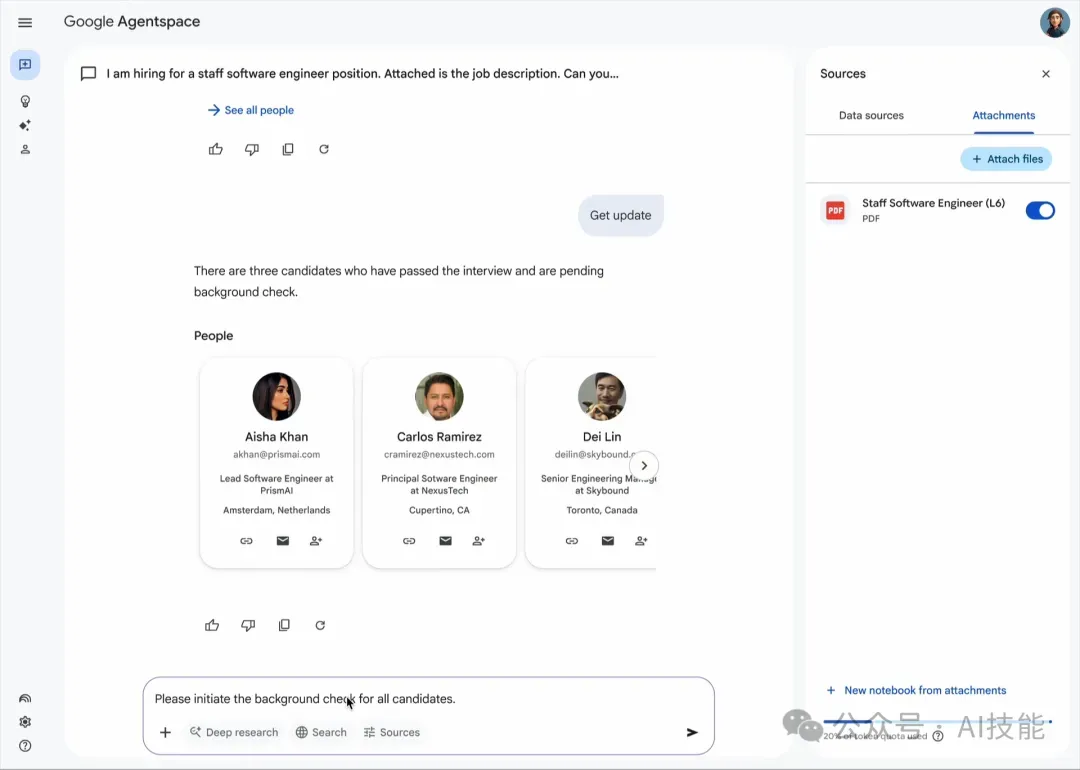Viewport: 1080px width, 770px height.
Task: Click Dei Lin's profile photo
Action: (602, 396)
